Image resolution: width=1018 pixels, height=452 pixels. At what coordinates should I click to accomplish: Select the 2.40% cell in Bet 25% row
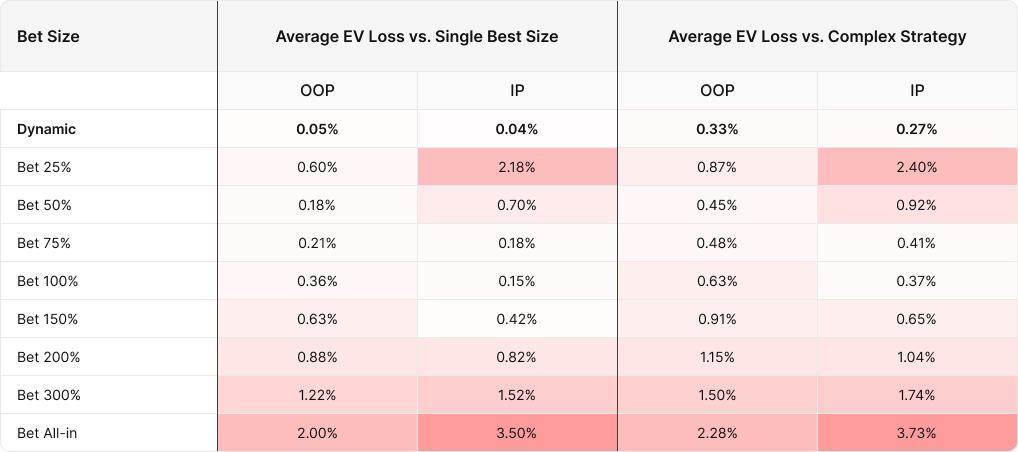[x=917, y=167]
